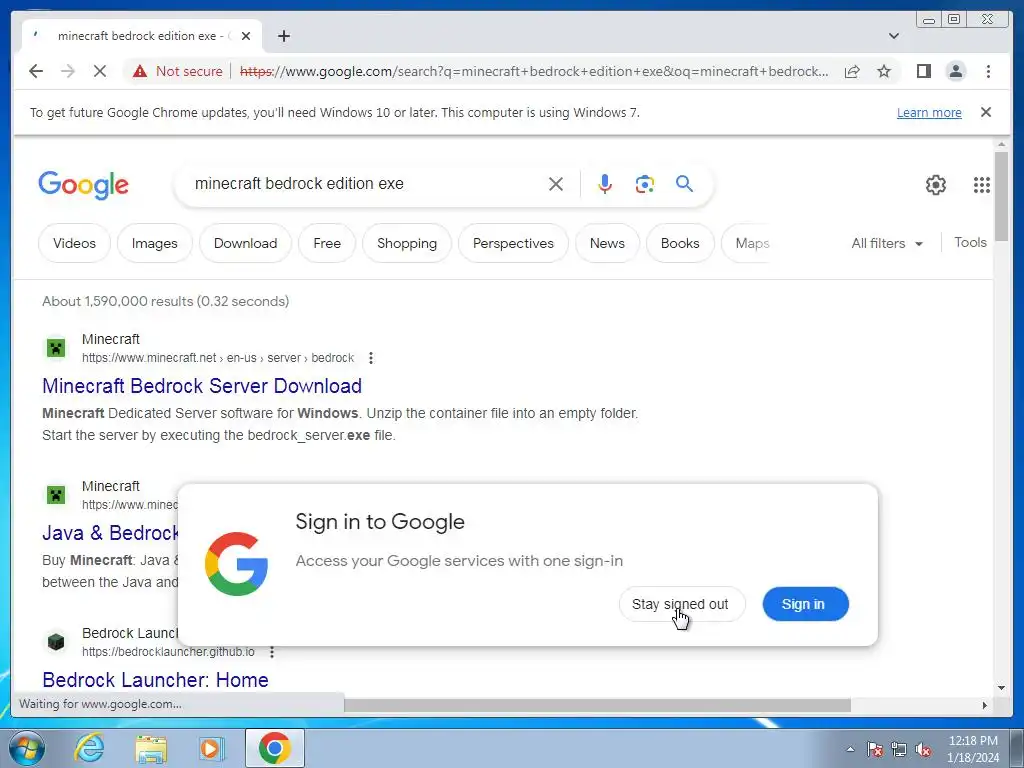Viewport: 1024px width, 768px height.
Task: Open Windows Media Player from taskbar
Action: pyautogui.click(x=211, y=748)
